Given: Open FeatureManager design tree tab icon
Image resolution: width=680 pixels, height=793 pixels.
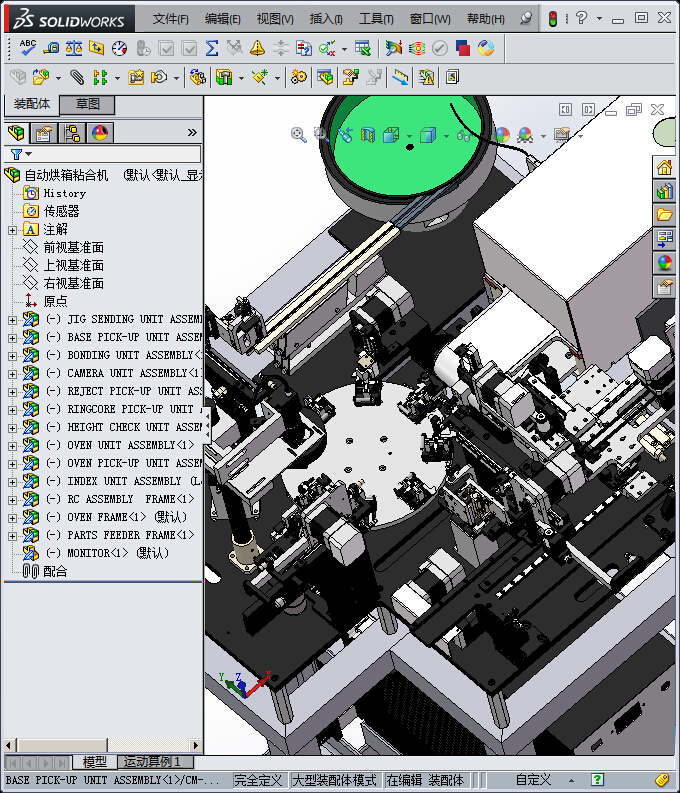Looking at the screenshot, I should point(16,133).
